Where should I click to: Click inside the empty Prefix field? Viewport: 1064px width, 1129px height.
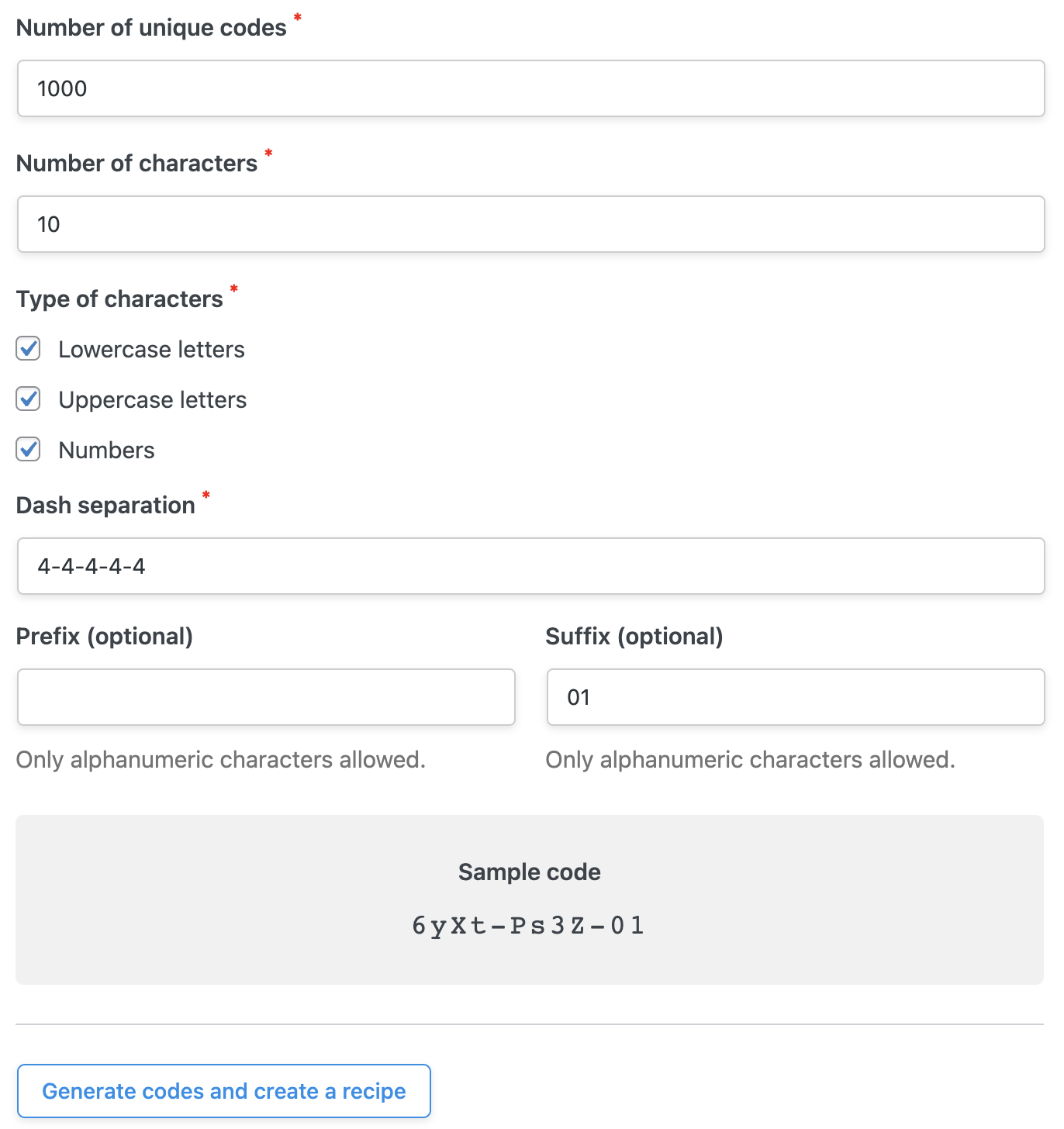click(x=266, y=697)
